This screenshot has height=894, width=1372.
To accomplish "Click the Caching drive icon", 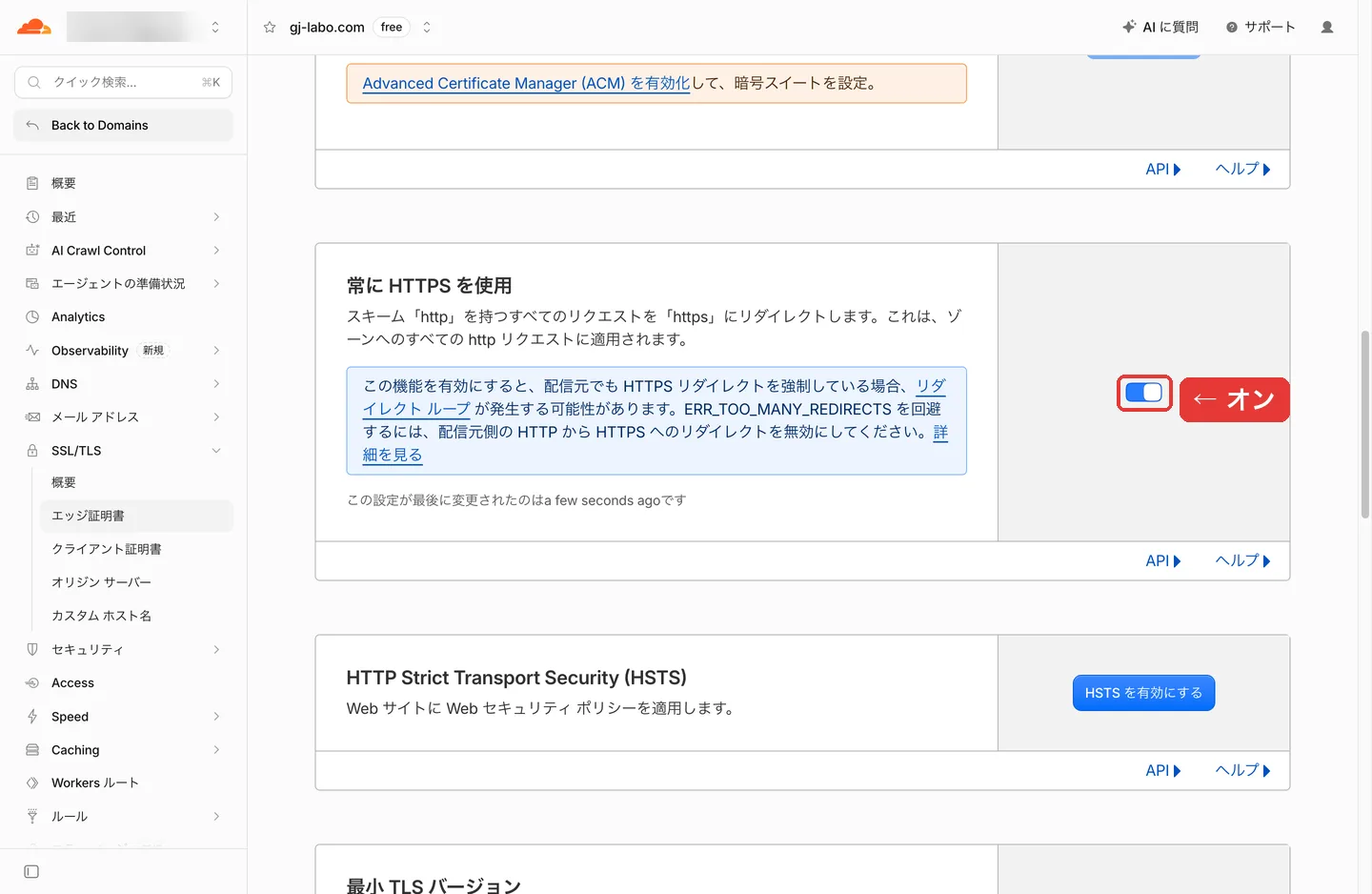I will click(32, 750).
